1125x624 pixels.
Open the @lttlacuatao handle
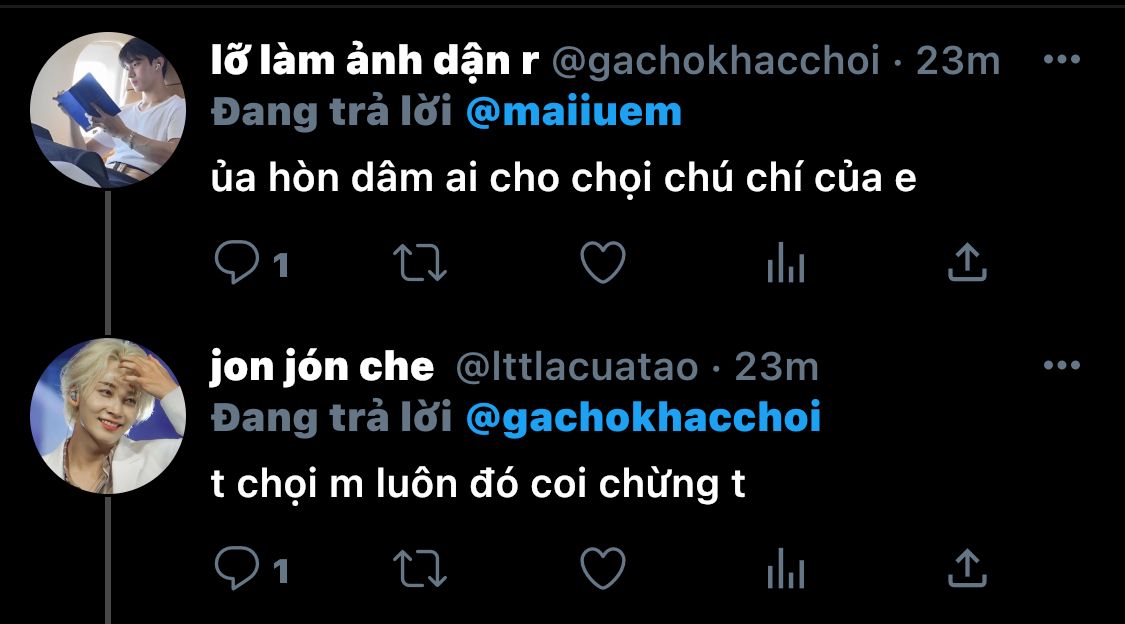click(577, 367)
